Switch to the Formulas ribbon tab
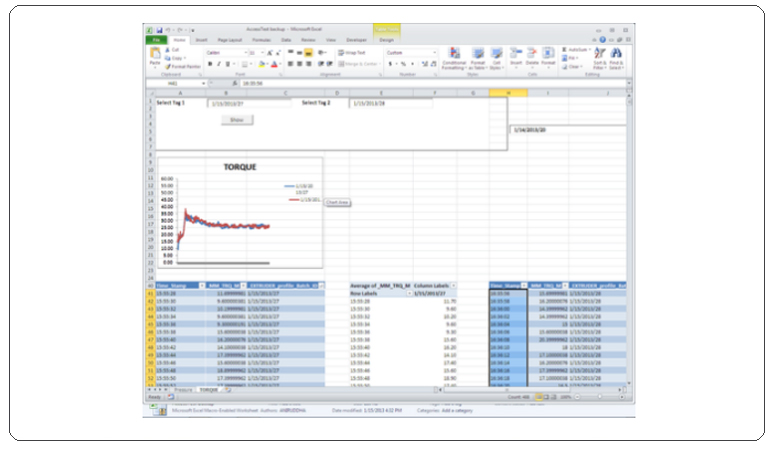 pyautogui.click(x=261, y=40)
